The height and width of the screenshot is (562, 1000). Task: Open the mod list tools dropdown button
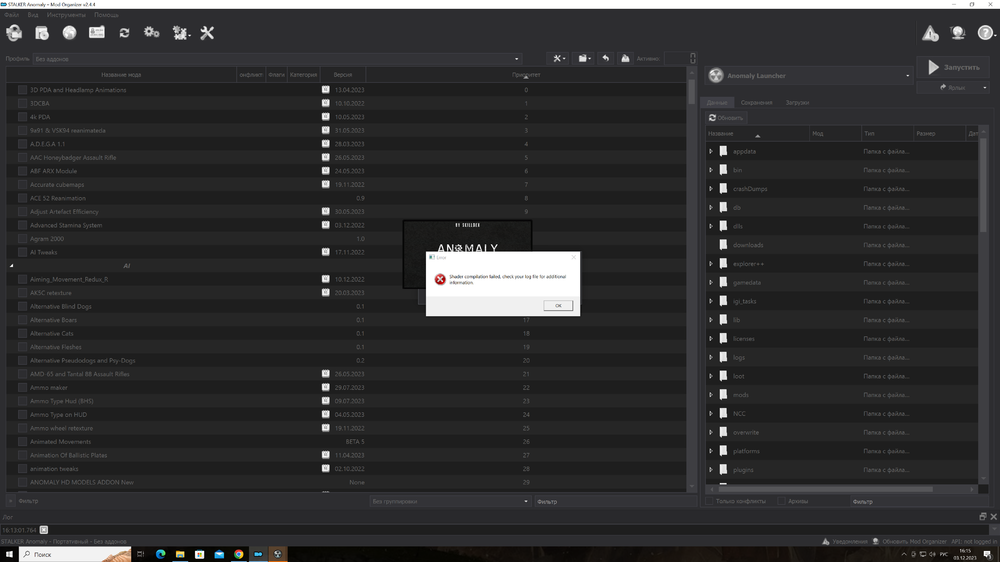(x=559, y=59)
